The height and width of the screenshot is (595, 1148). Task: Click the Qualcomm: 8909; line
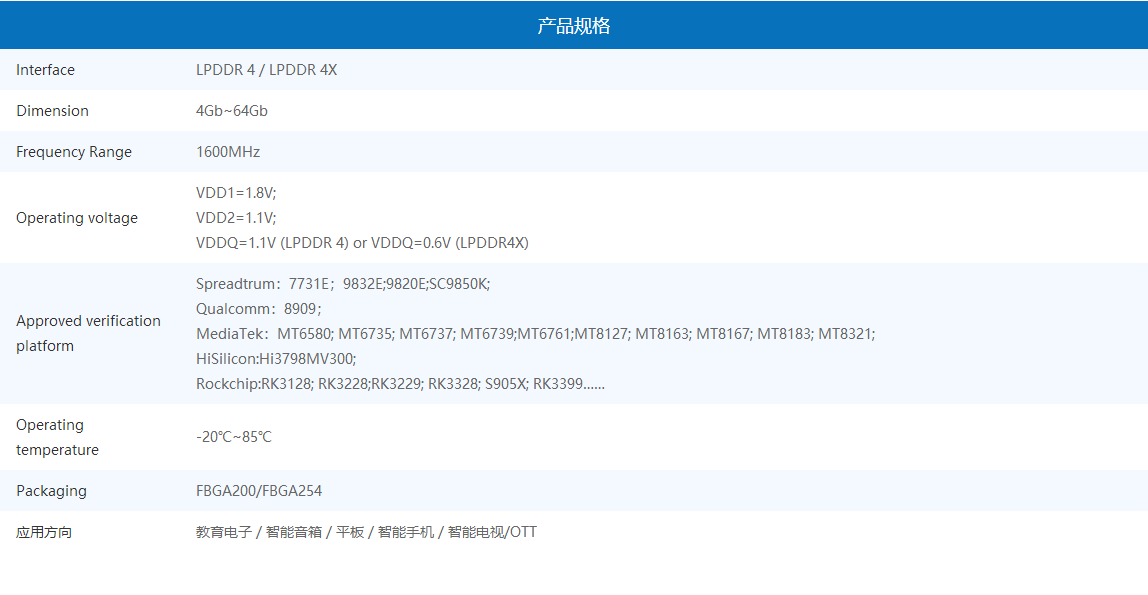(258, 309)
